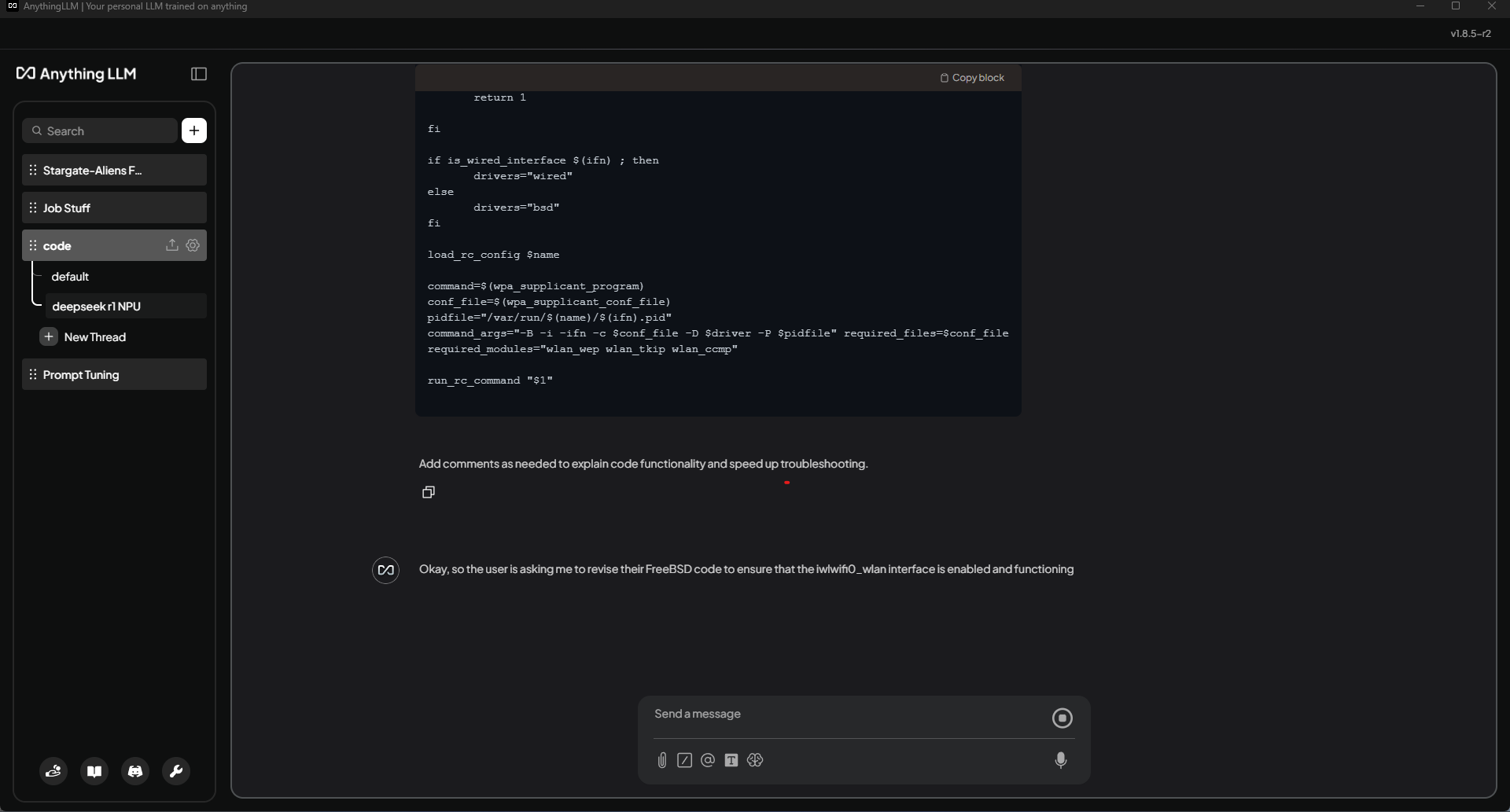Minimize the AnythingLLM window
The height and width of the screenshot is (812, 1510).
pyautogui.click(x=1420, y=6)
